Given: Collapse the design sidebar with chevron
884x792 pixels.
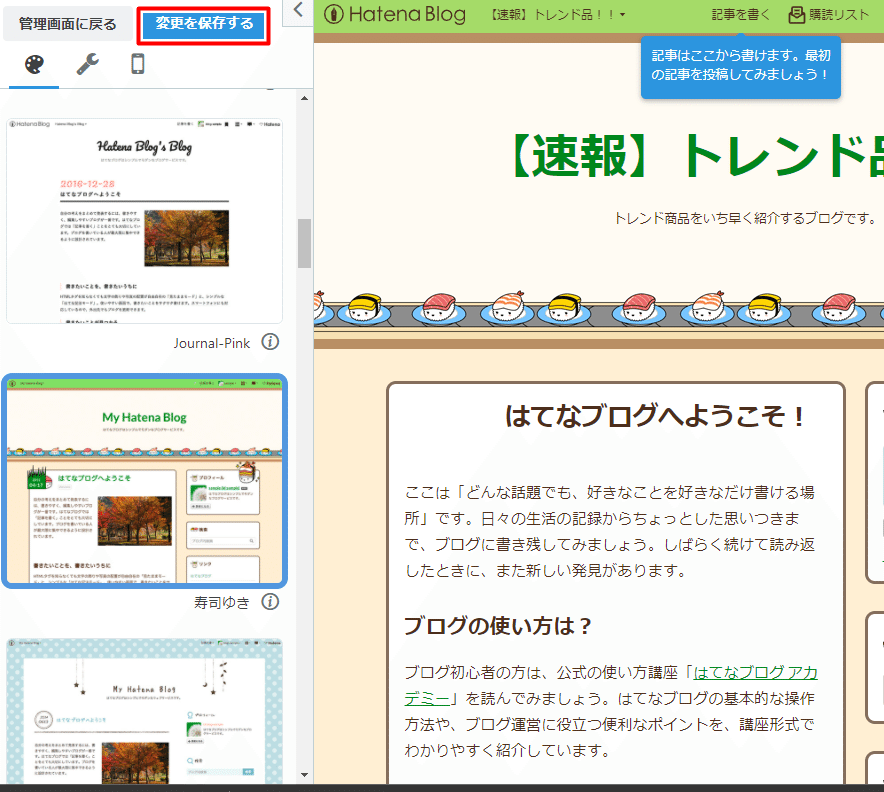Looking at the screenshot, I should [298, 10].
